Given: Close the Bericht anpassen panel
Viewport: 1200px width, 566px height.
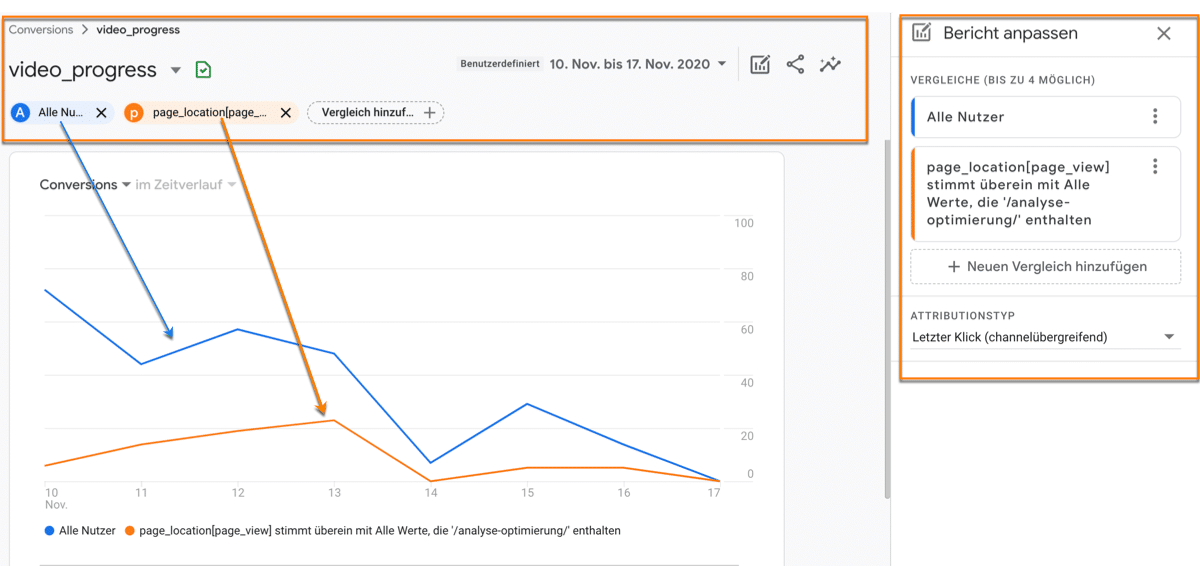Looking at the screenshot, I should point(1164,33).
